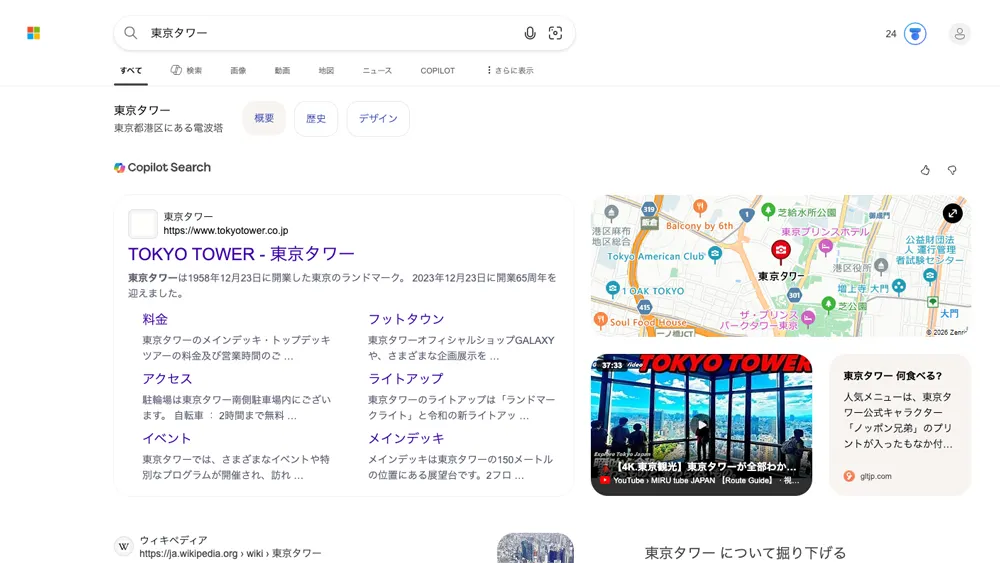
Task: Open the Wikipedia ja.wikipedia.org result URL
Action: point(230,553)
